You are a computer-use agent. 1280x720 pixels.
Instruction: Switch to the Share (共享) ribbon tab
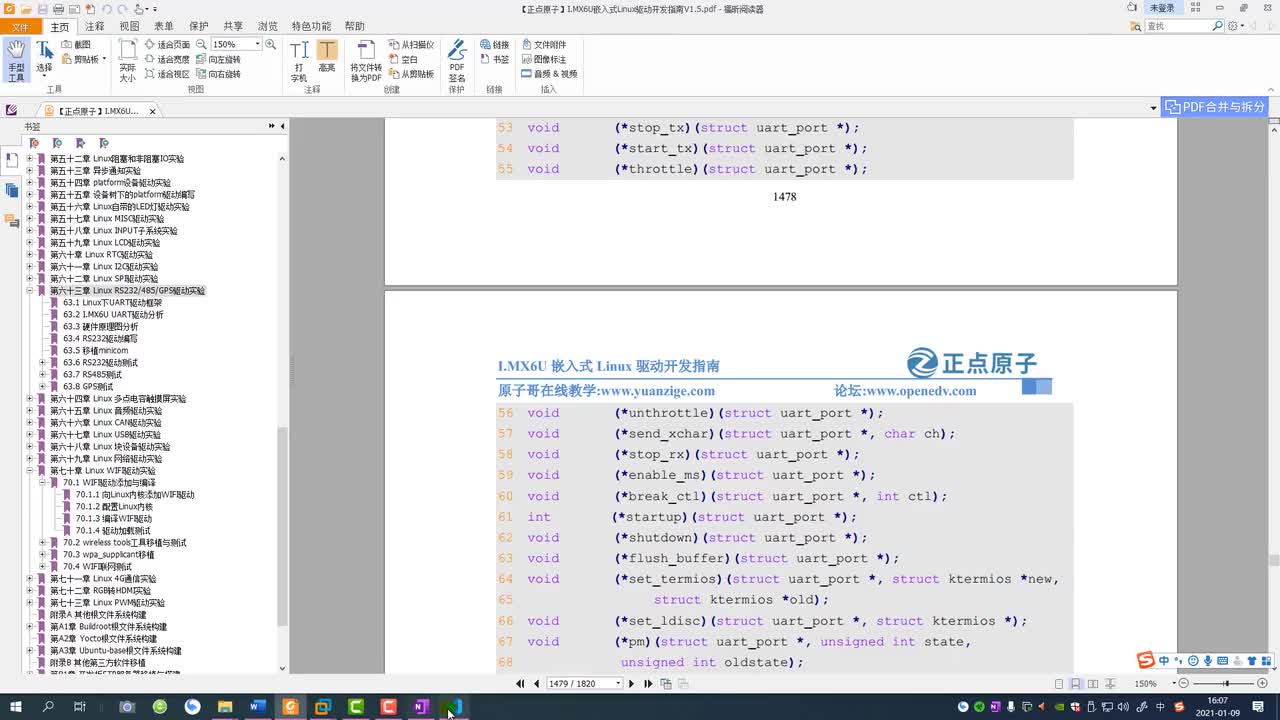pyautogui.click(x=233, y=27)
